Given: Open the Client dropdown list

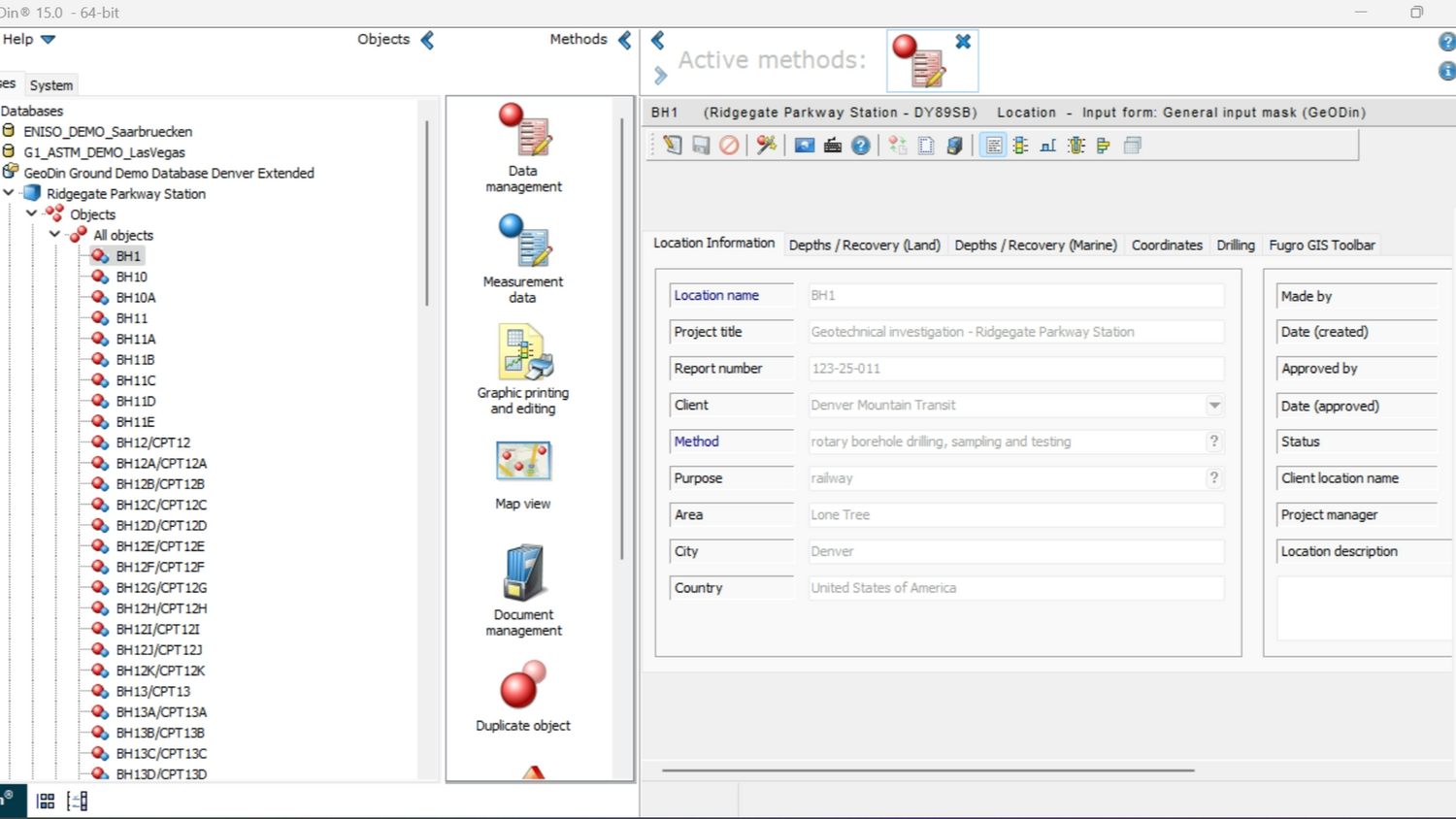Looking at the screenshot, I should pos(1214,406).
